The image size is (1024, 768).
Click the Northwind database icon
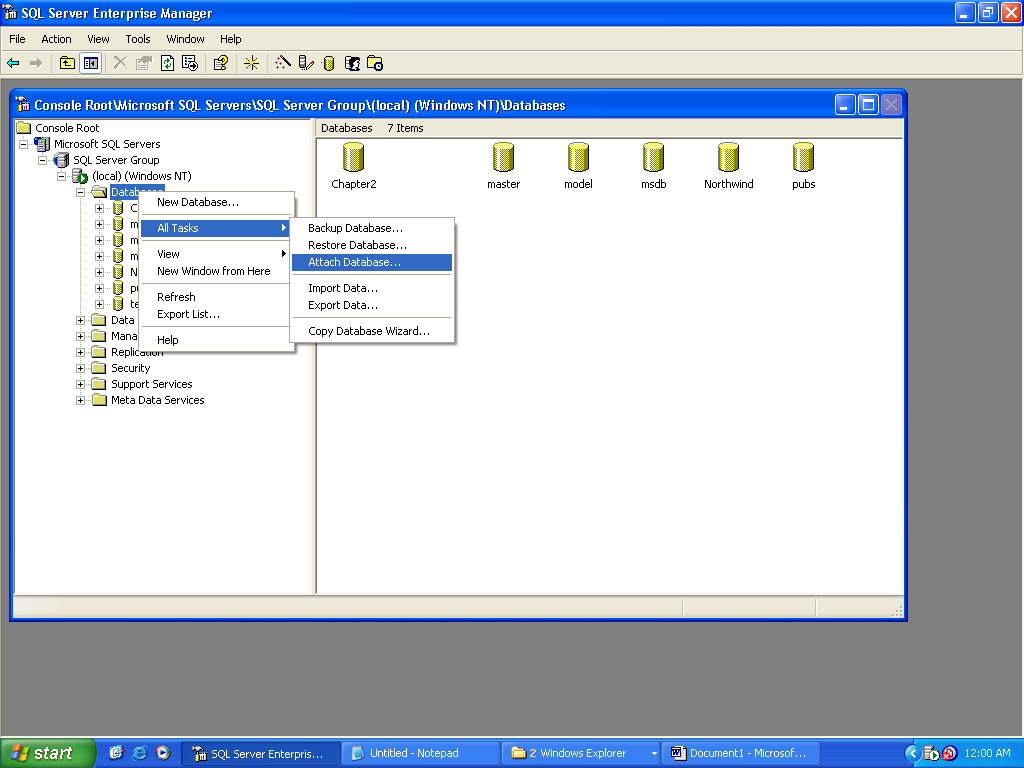pyautogui.click(x=728, y=158)
